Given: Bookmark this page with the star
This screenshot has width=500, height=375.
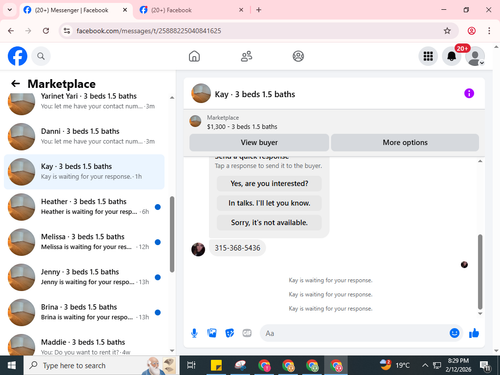Looking at the screenshot, I should pos(447,31).
